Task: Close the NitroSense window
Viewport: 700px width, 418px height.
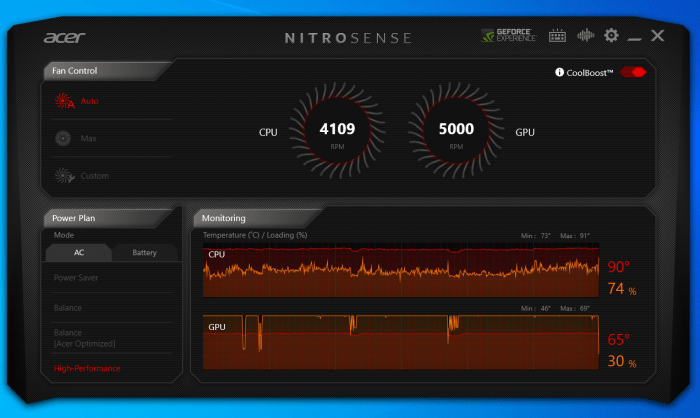Action: tap(658, 35)
